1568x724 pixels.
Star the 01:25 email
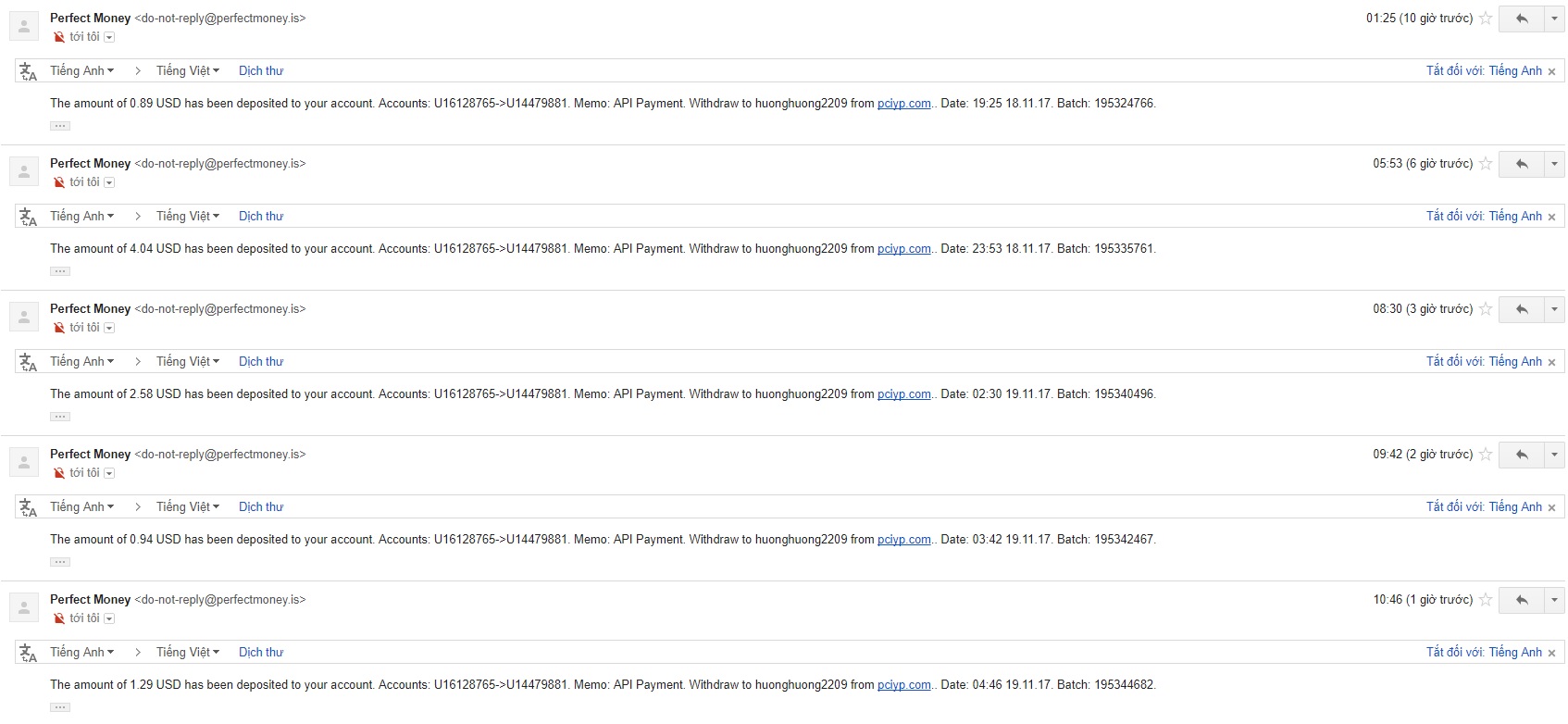pos(1486,19)
